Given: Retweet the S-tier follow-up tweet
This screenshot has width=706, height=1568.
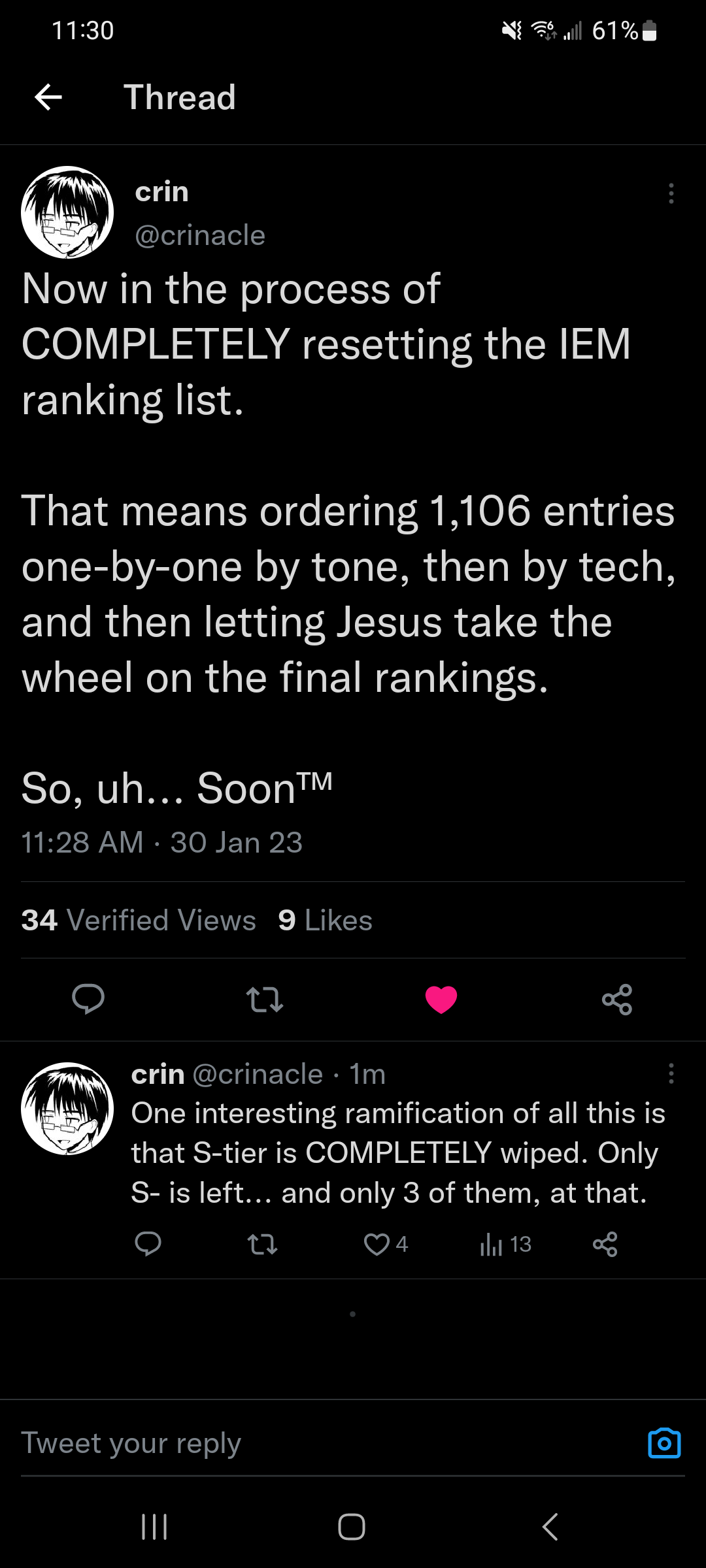Looking at the screenshot, I should (x=263, y=1244).
